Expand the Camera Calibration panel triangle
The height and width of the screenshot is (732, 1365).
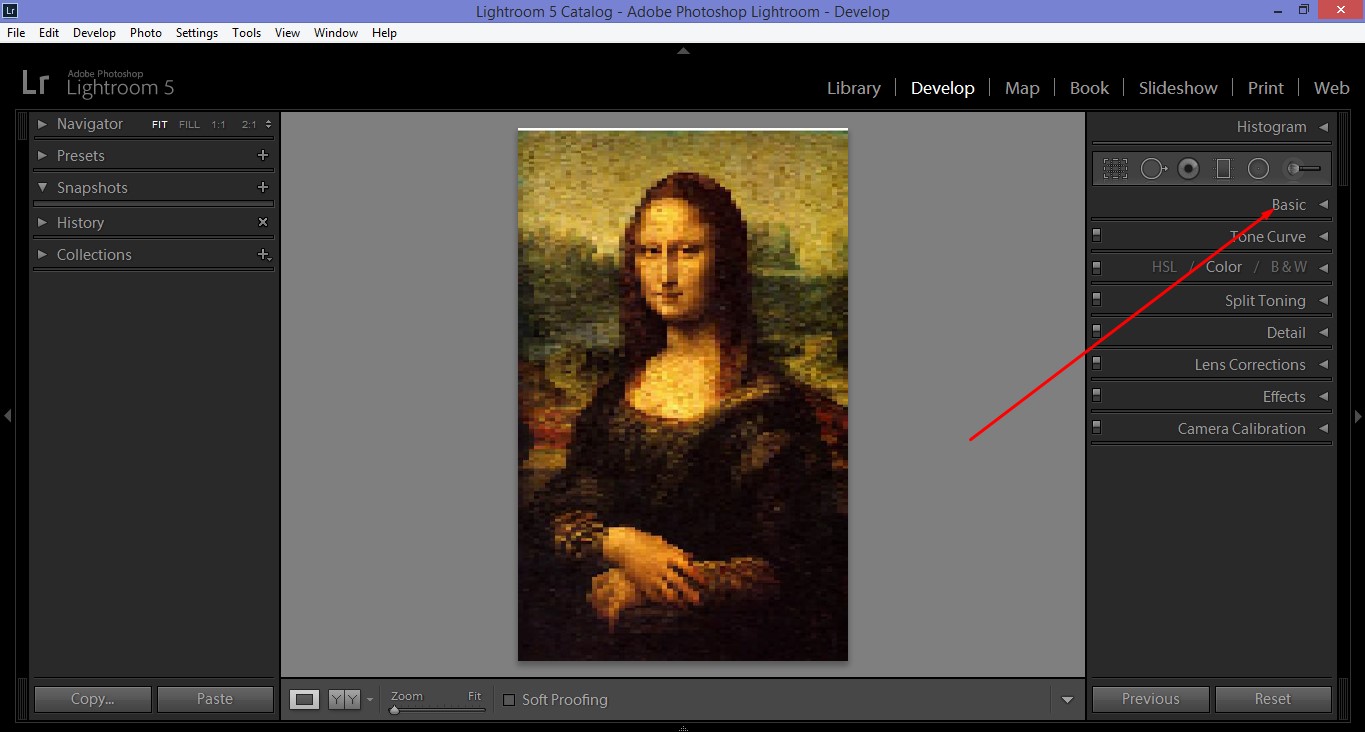point(1323,428)
